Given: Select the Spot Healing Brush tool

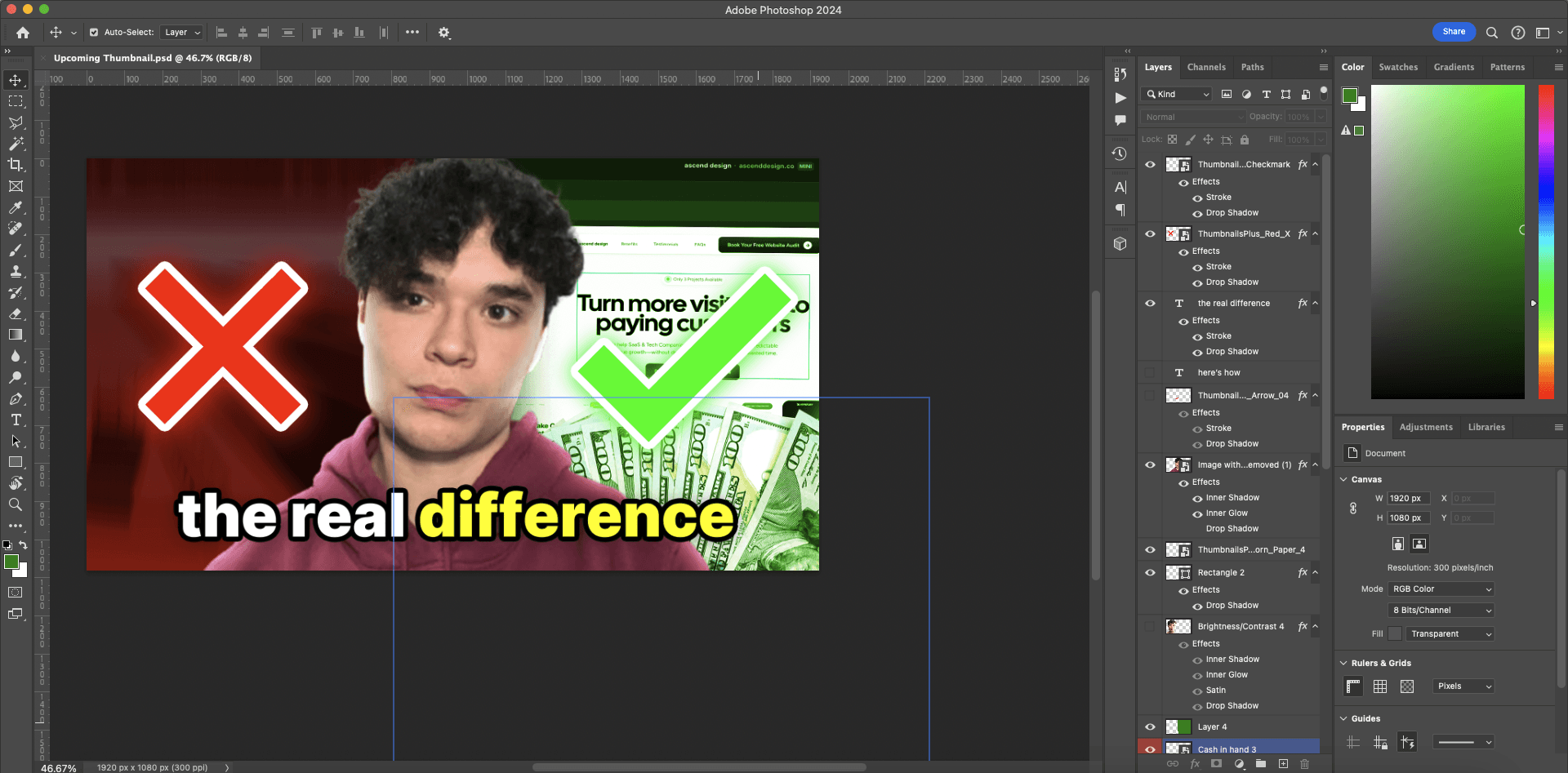Looking at the screenshot, I should pyautogui.click(x=16, y=229).
